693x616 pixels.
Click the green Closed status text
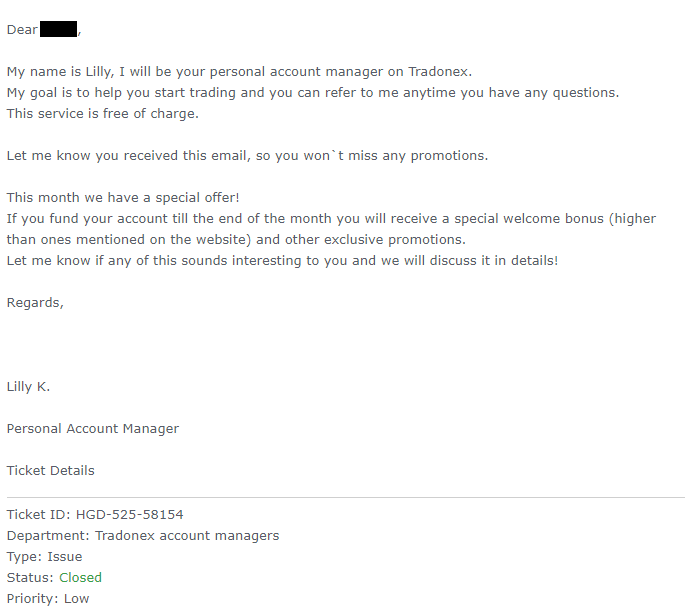[x=80, y=578]
